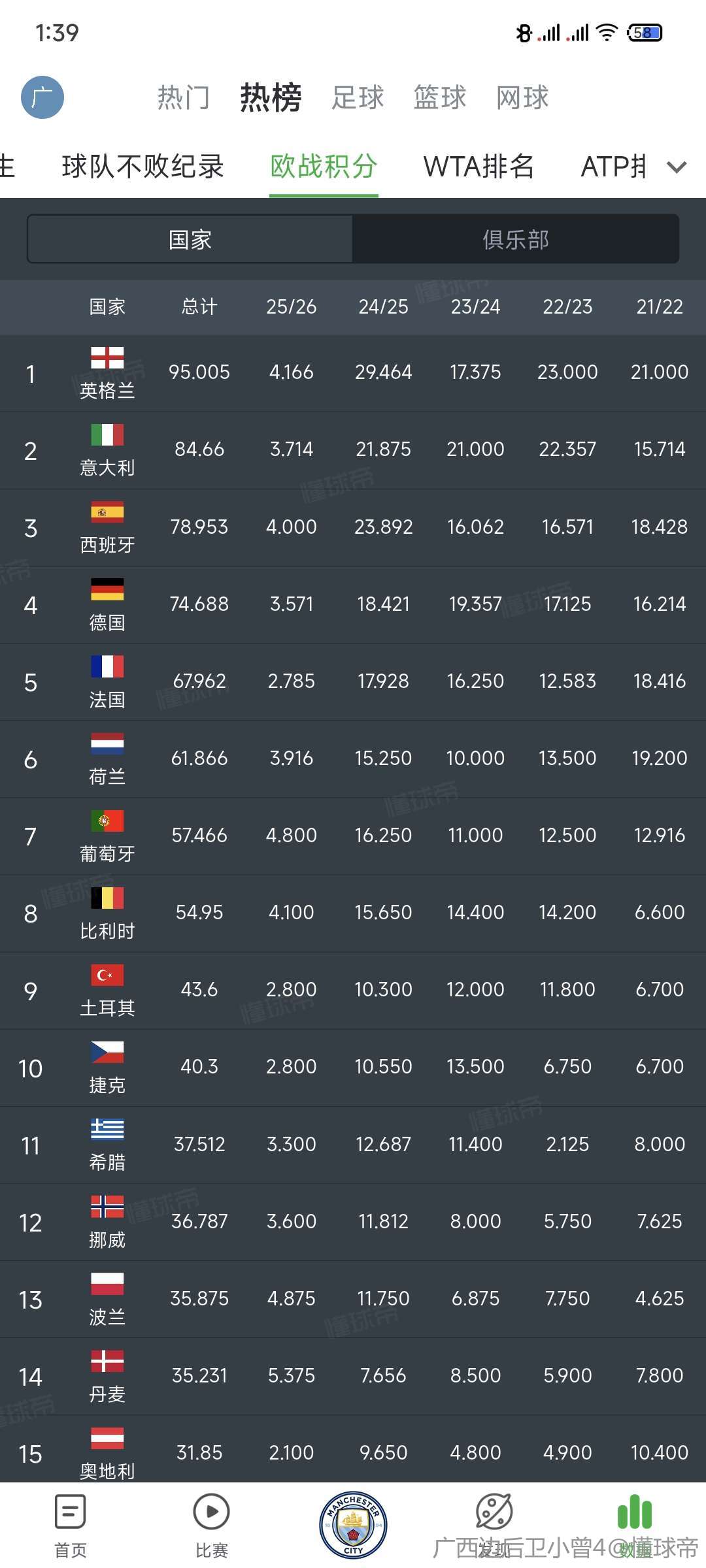Select 球队不败纪录 tab
This screenshot has width=706, height=1568.
(x=143, y=167)
